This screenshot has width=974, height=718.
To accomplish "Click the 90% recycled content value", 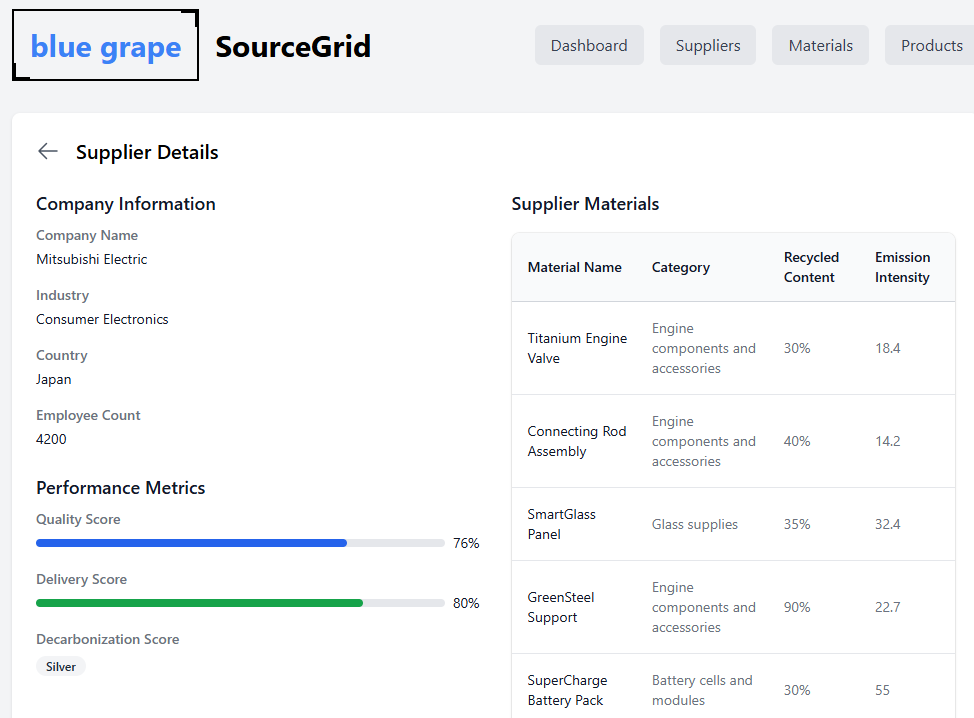I will point(797,607).
